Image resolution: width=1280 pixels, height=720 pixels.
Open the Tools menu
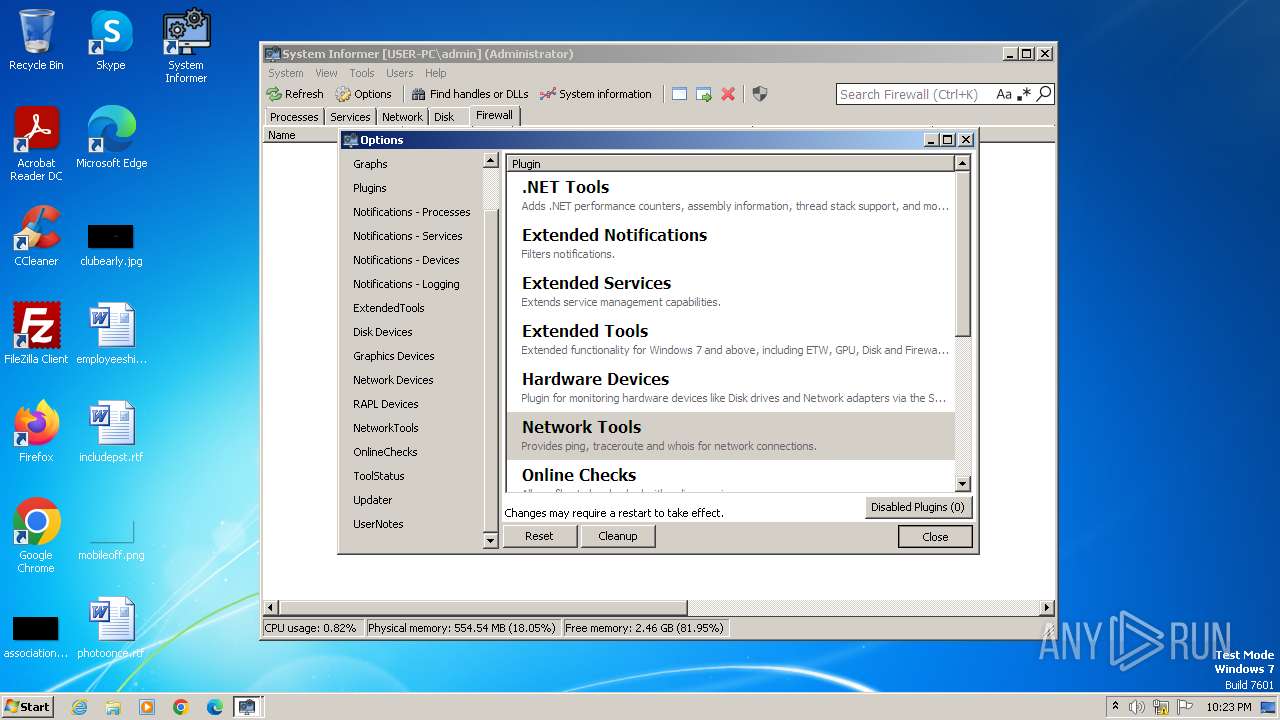362,73
